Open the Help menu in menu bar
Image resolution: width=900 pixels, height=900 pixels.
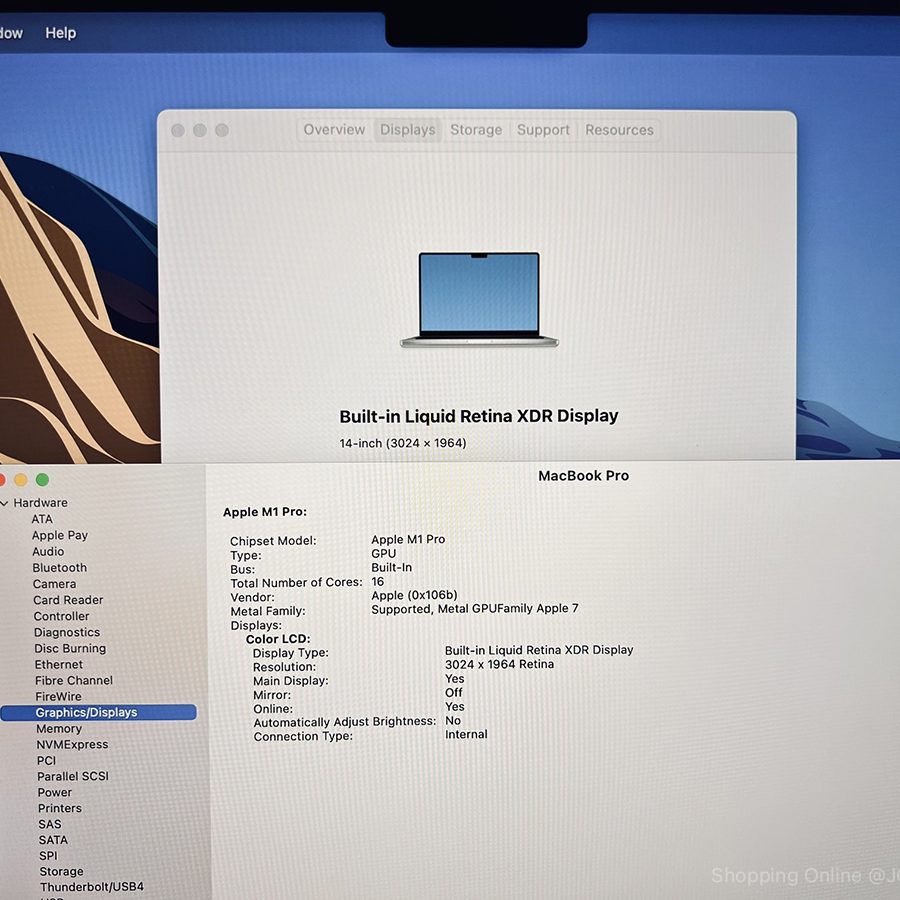60,33
